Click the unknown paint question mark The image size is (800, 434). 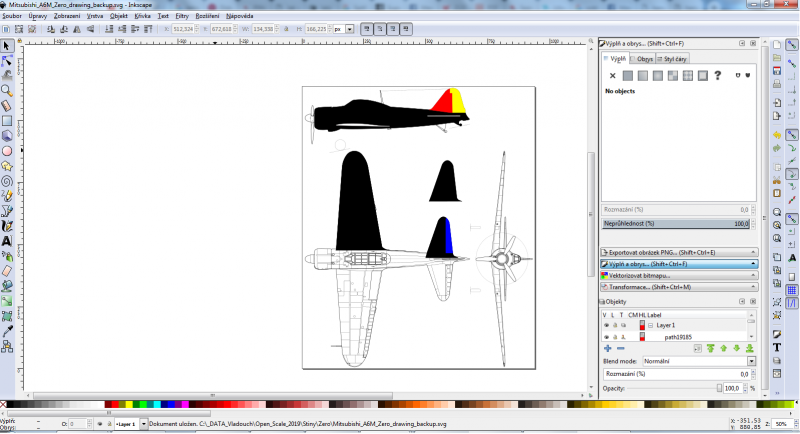pyautogui.click(x=718, y=75)
